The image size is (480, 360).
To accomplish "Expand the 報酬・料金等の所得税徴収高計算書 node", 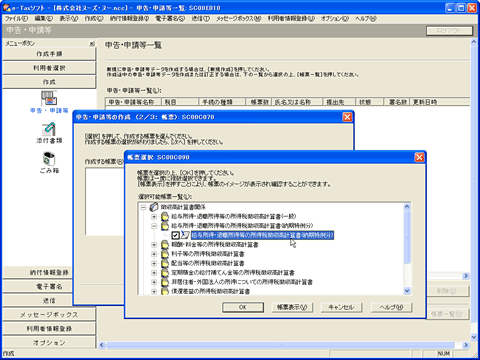I will coord(154,245).
